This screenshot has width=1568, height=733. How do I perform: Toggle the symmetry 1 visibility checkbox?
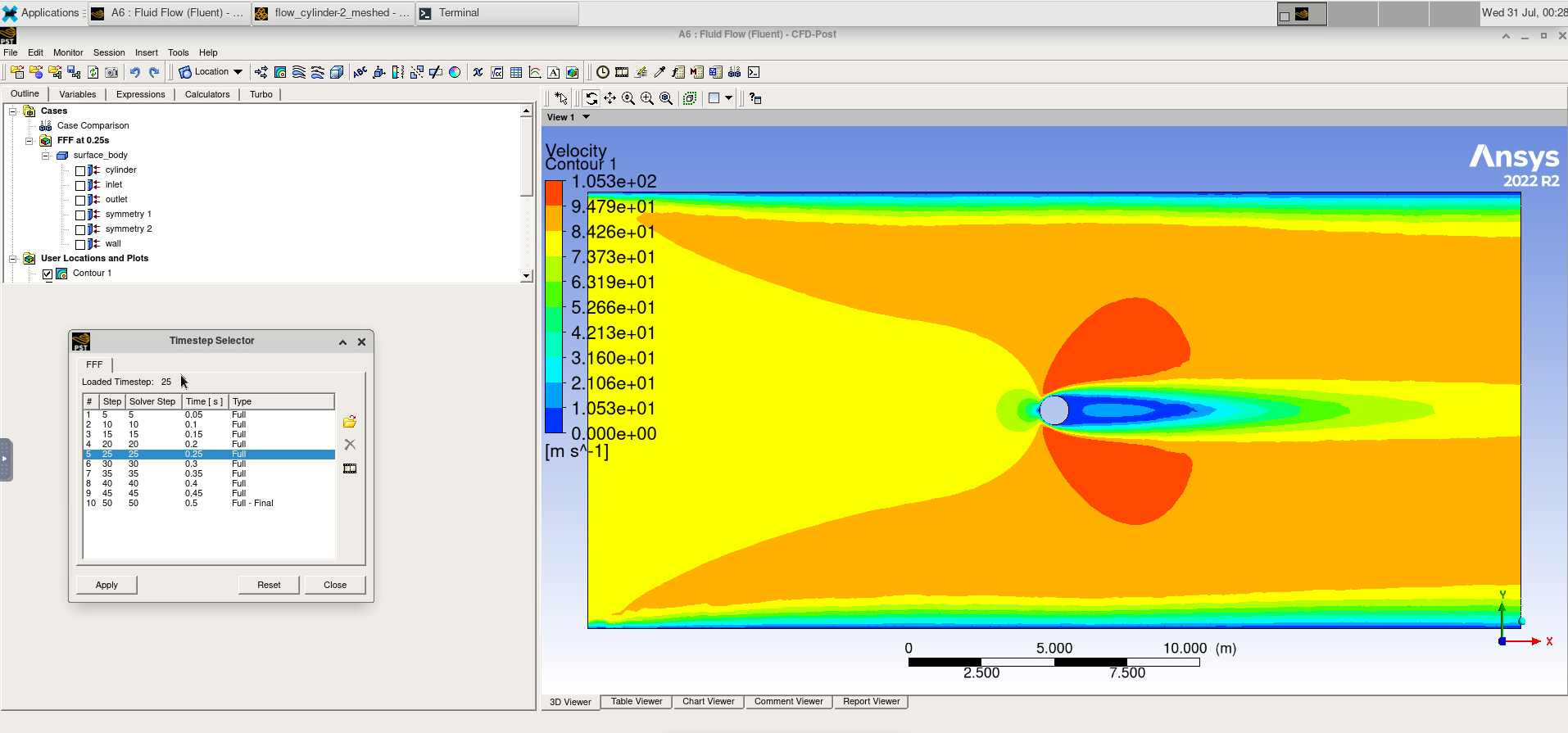pos(80,215)
